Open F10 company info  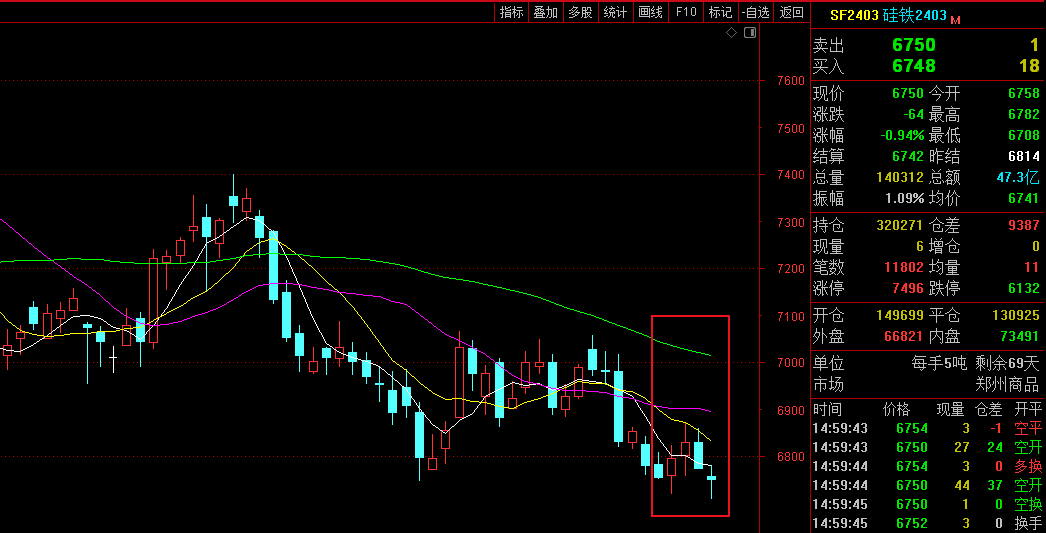(685, 12)
